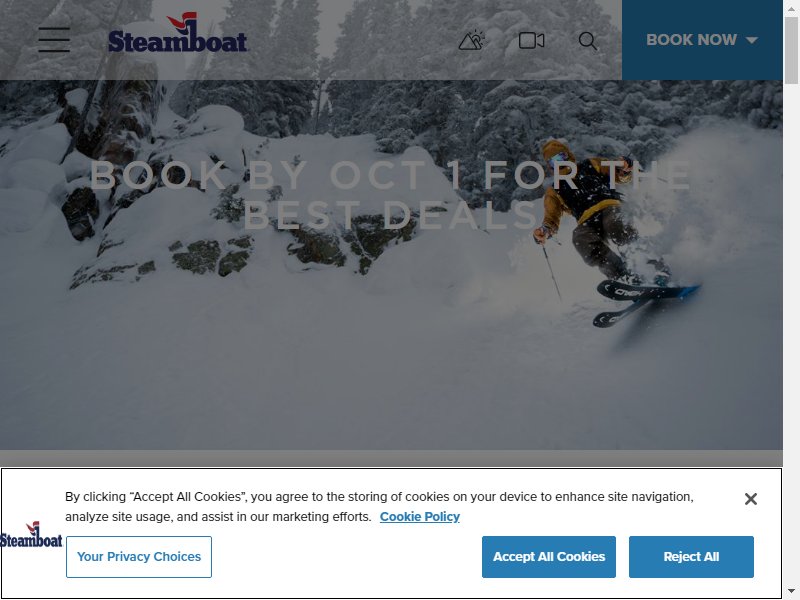Screen dimensions: 800x600
Task: Expand the caret arrow beside BOOK NOW
Action: point(752,40)
